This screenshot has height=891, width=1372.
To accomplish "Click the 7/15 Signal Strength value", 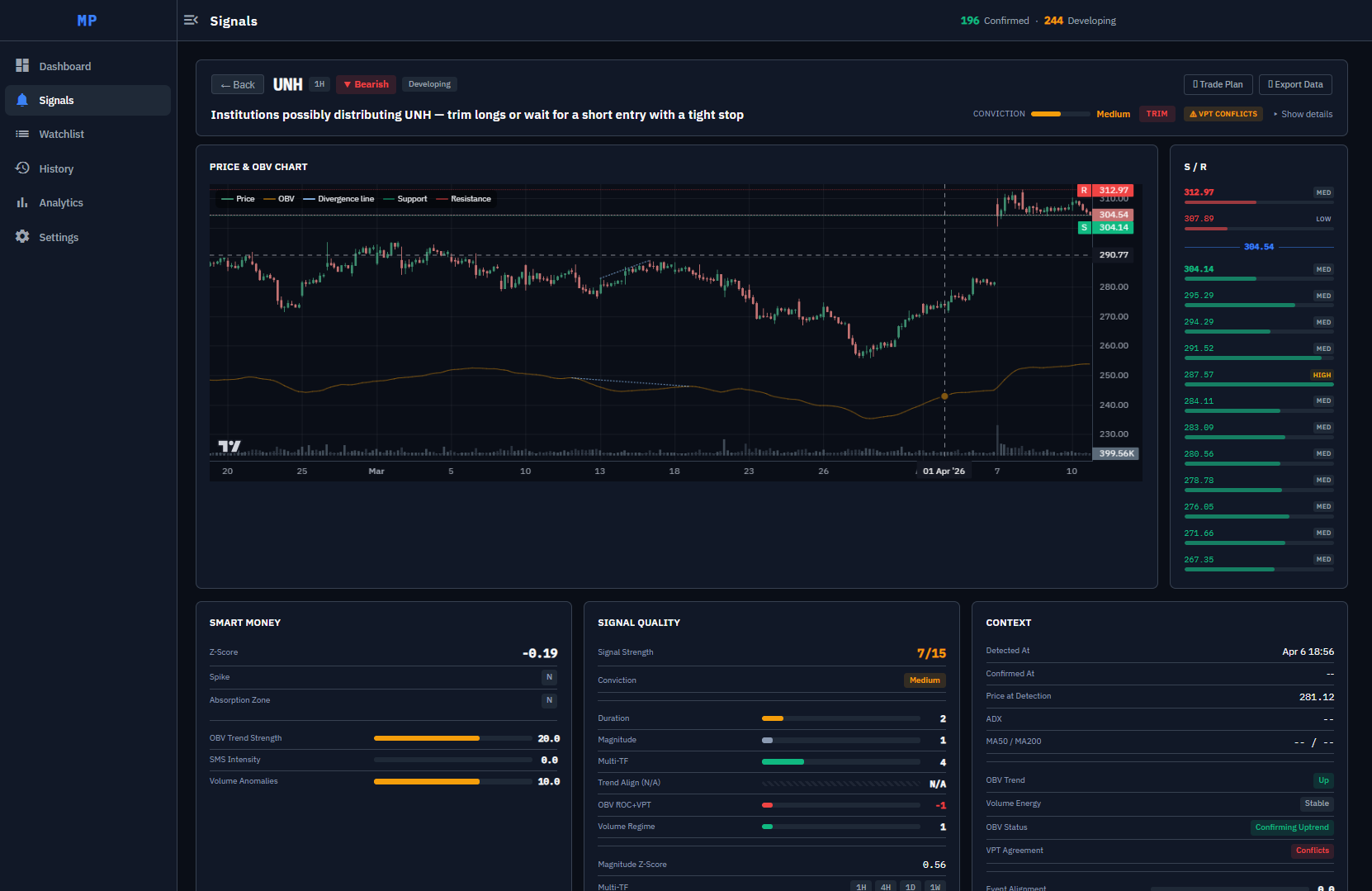I will click(931, 653).
